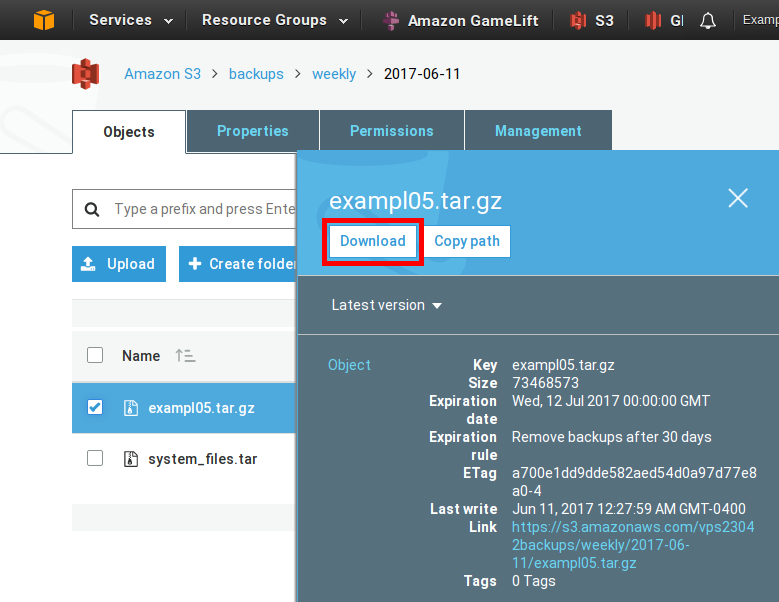The image size is (779, 602).
Task: Click the sort arrow beside Name
Action: (185, 356)
